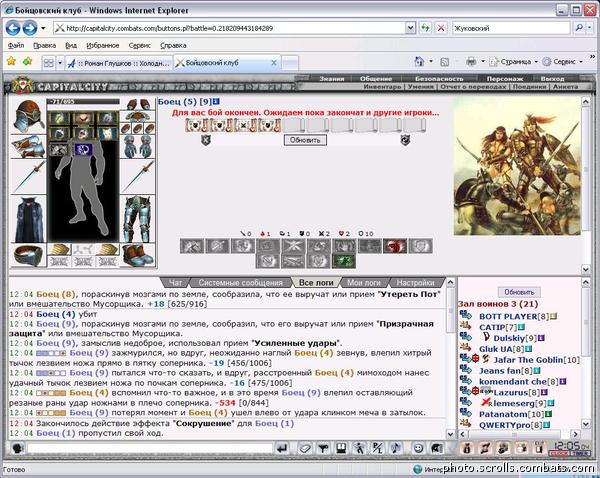Click the money bag icon in bottom bar
600x478 pixels.
tap(466, 448)
